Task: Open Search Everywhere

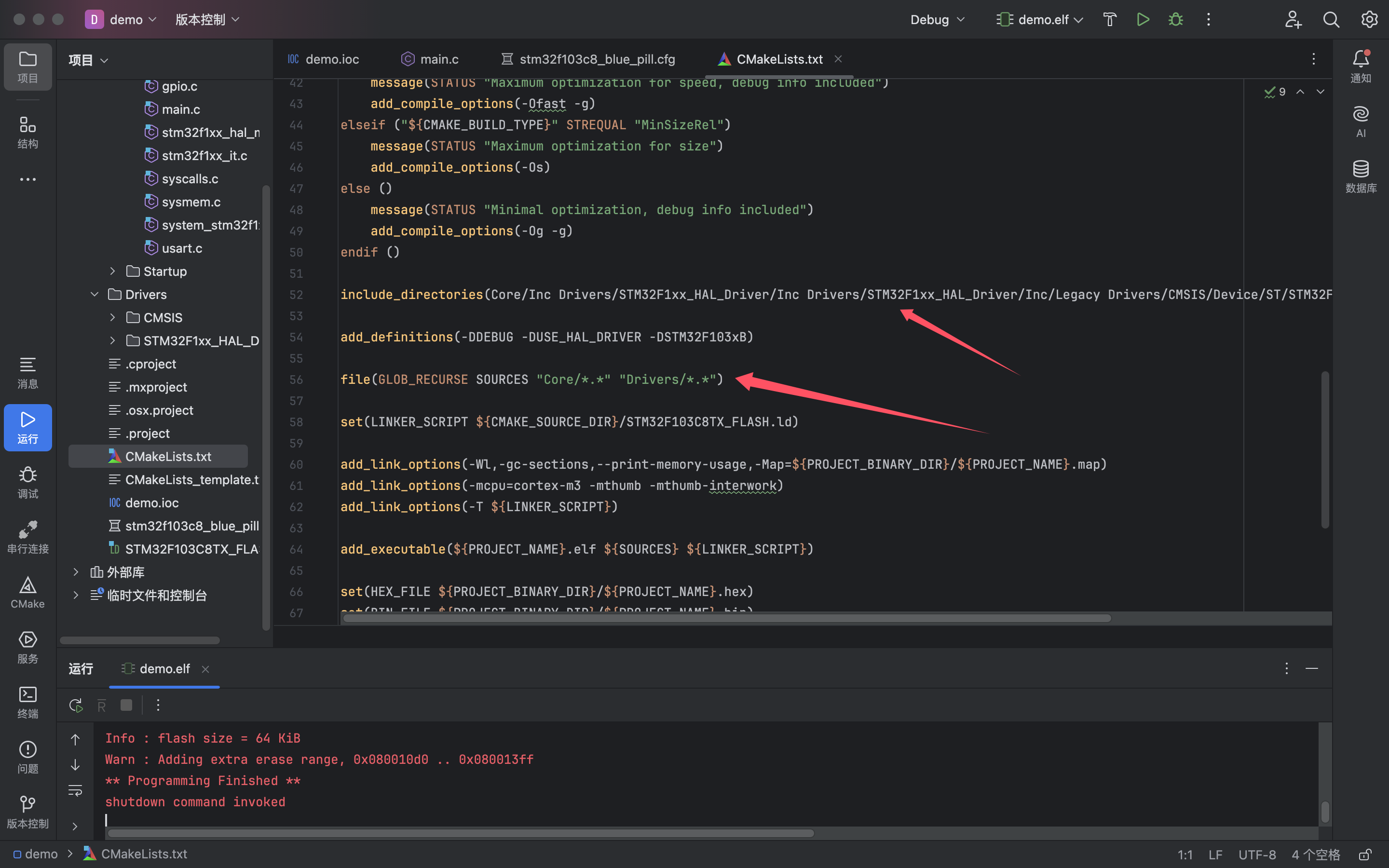Action: click(1331, 19)
